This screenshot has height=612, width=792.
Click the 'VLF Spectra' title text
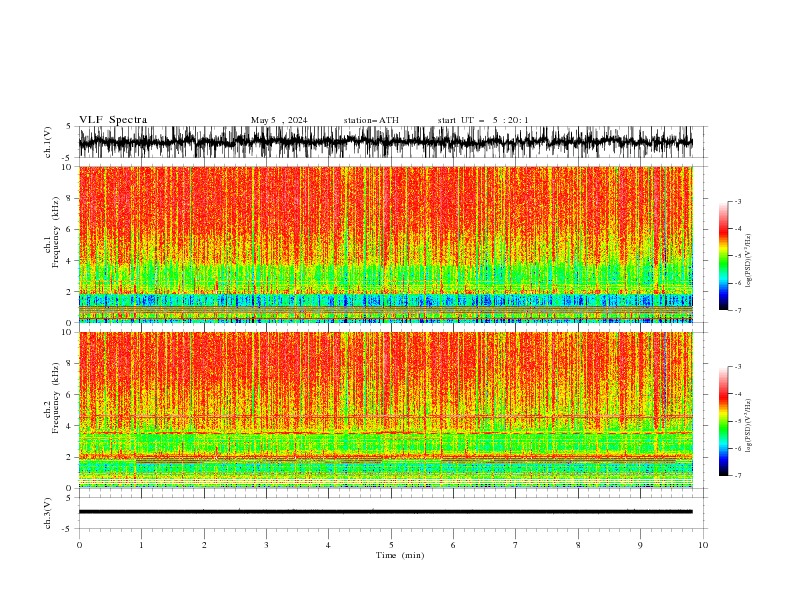(x=113, y=120)
